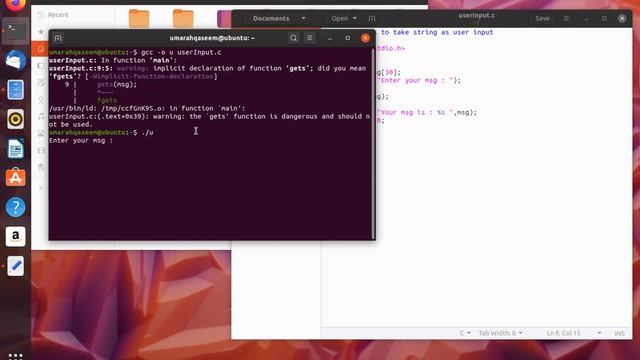Image resolution: width=640 pixels, height=360 pixels.
Task: Open Tab Width dropdown in status bar
Action: pyautogui.click(x=500, y=333)
